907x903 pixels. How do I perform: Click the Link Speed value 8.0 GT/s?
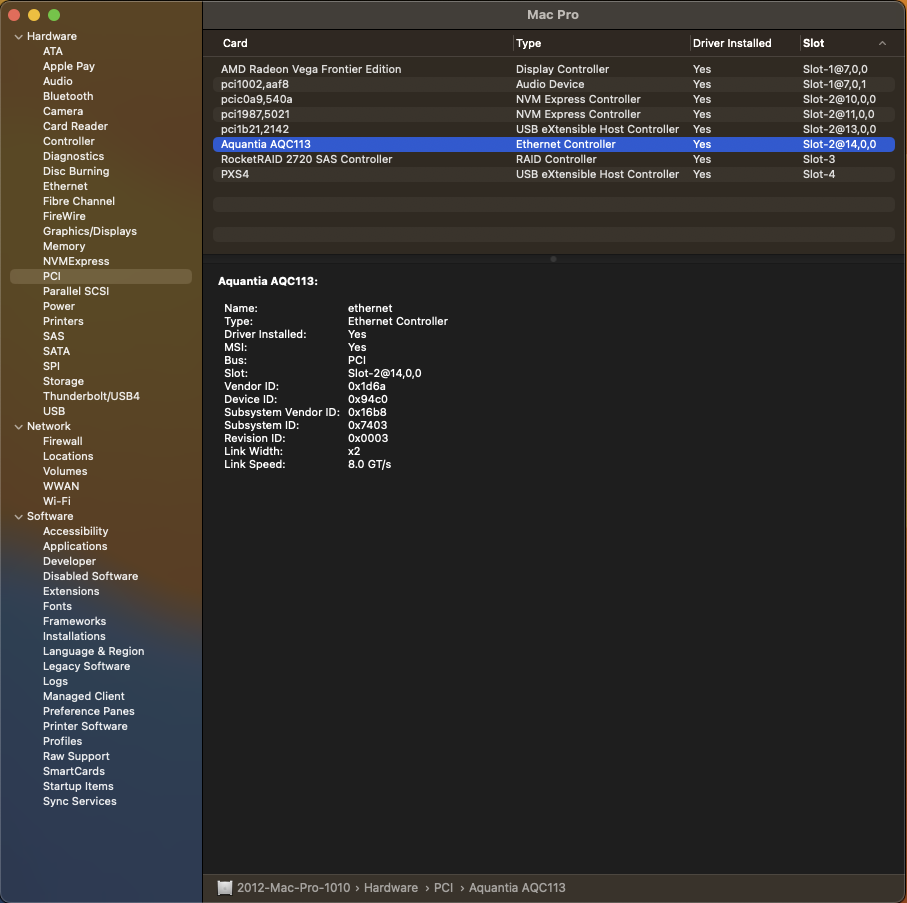point(370,465)
